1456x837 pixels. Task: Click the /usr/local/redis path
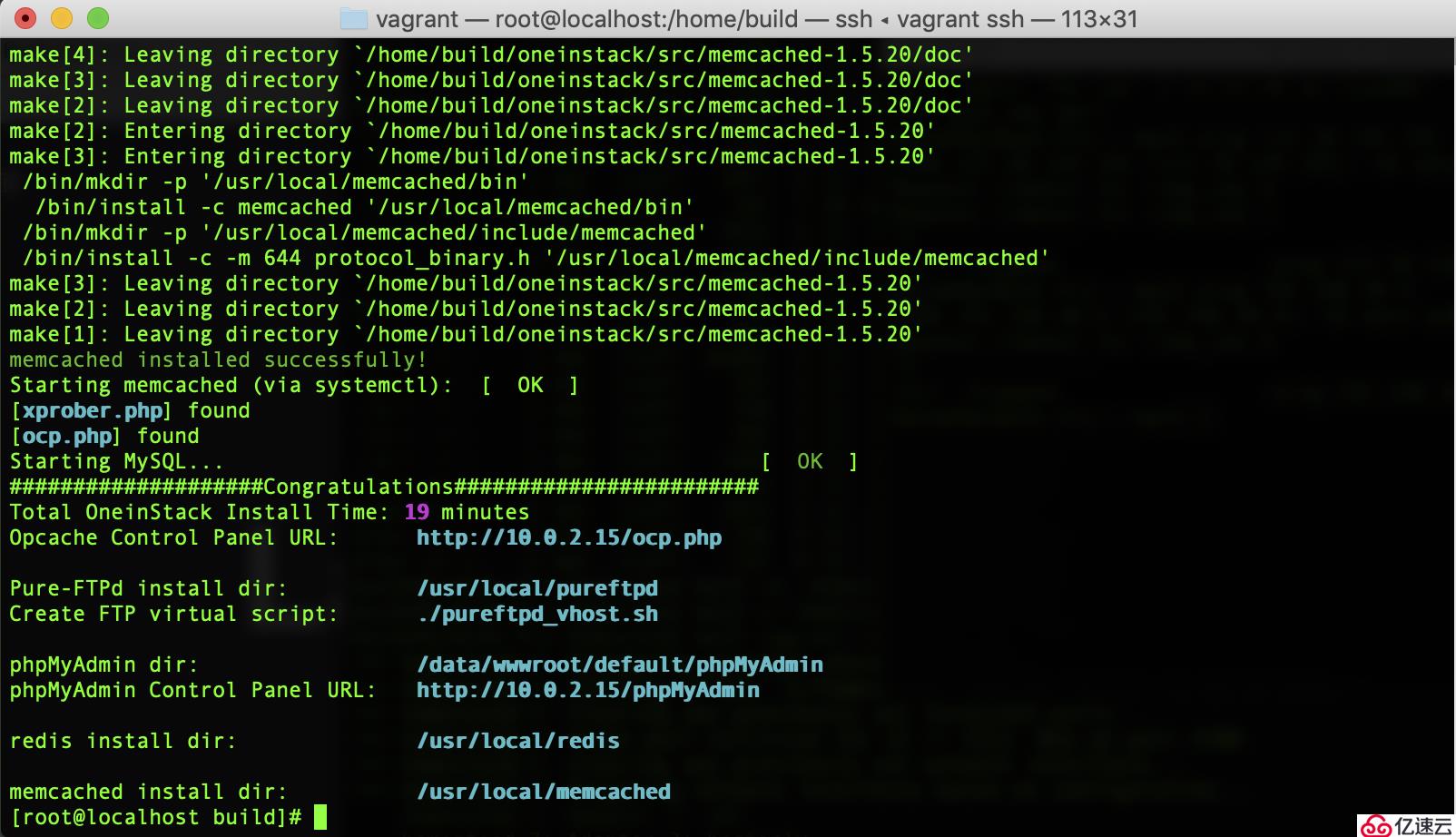pos(518,741)
